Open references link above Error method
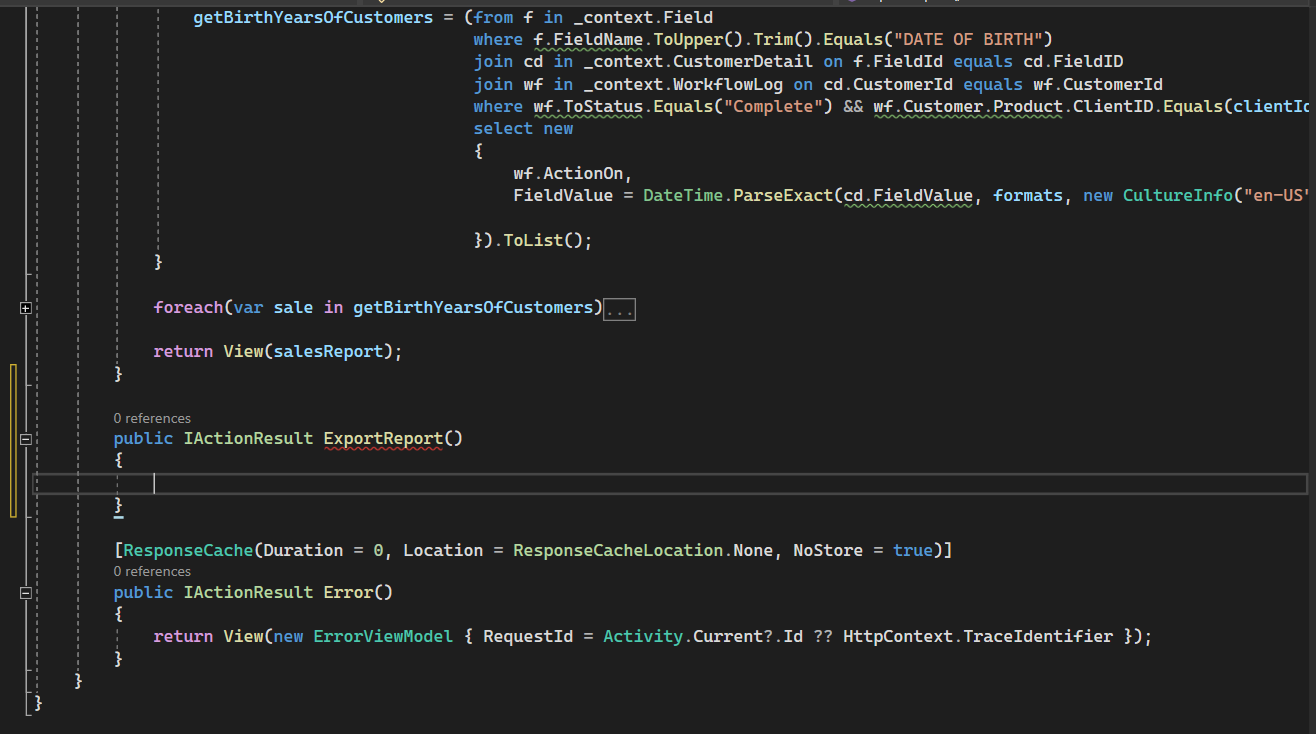The width and height of the screenshot is (1316, 734). (152, 572)
